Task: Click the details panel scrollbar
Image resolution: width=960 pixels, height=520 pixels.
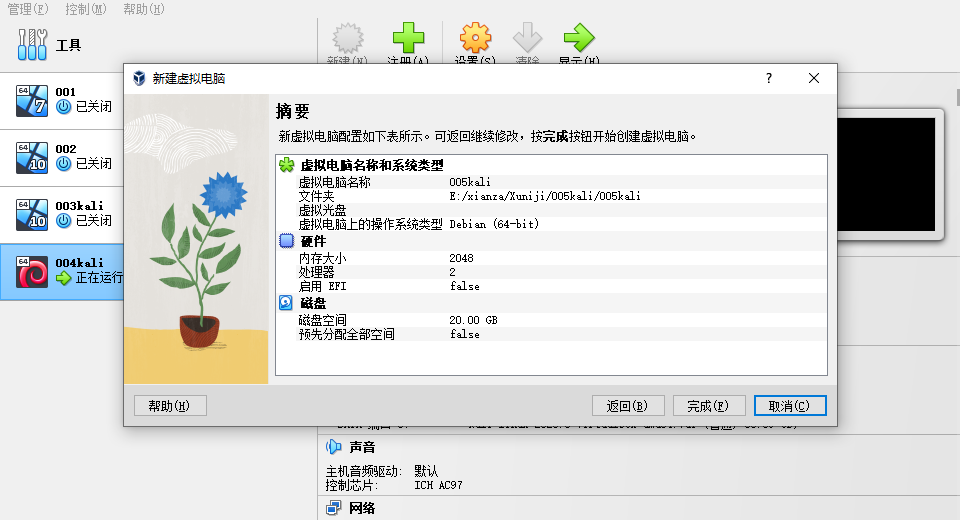Action: (958, 98)
